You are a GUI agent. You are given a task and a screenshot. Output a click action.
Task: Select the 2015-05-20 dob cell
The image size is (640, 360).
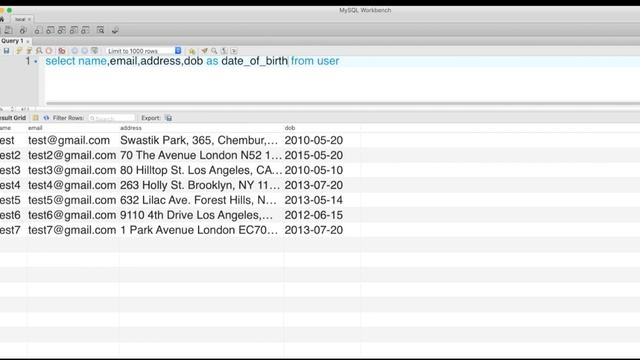click(x=322, y=156)
